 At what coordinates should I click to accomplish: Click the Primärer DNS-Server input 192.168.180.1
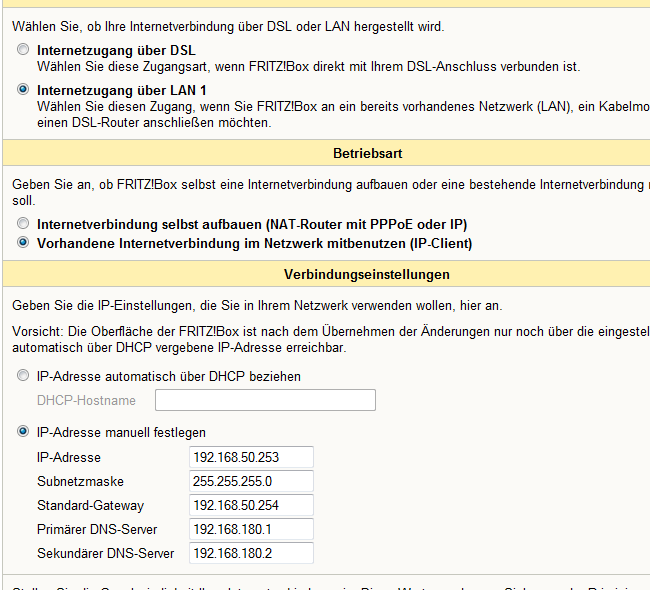pyautogui.click(x=251, y=529)
